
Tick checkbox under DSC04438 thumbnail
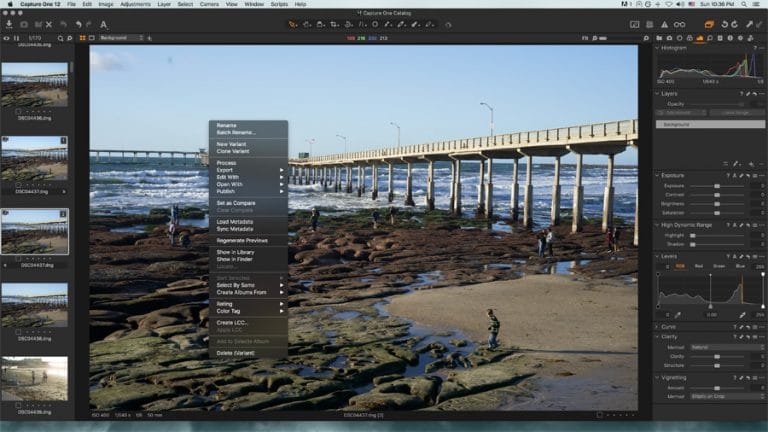18,332
